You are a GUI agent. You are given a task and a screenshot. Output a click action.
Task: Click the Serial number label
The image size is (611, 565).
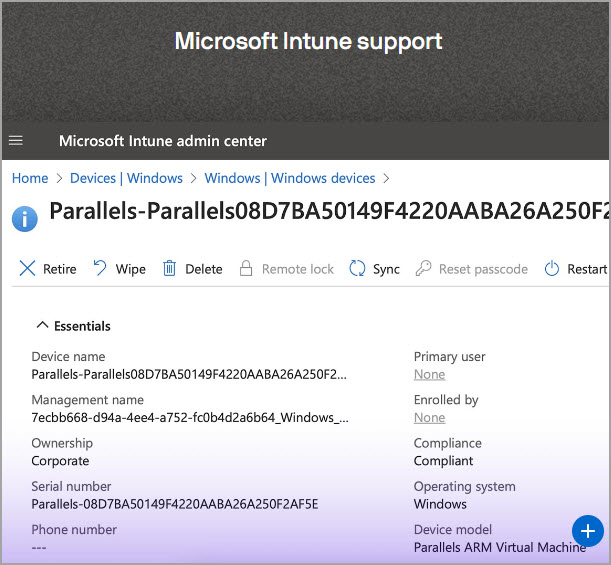tap(71, 486)
